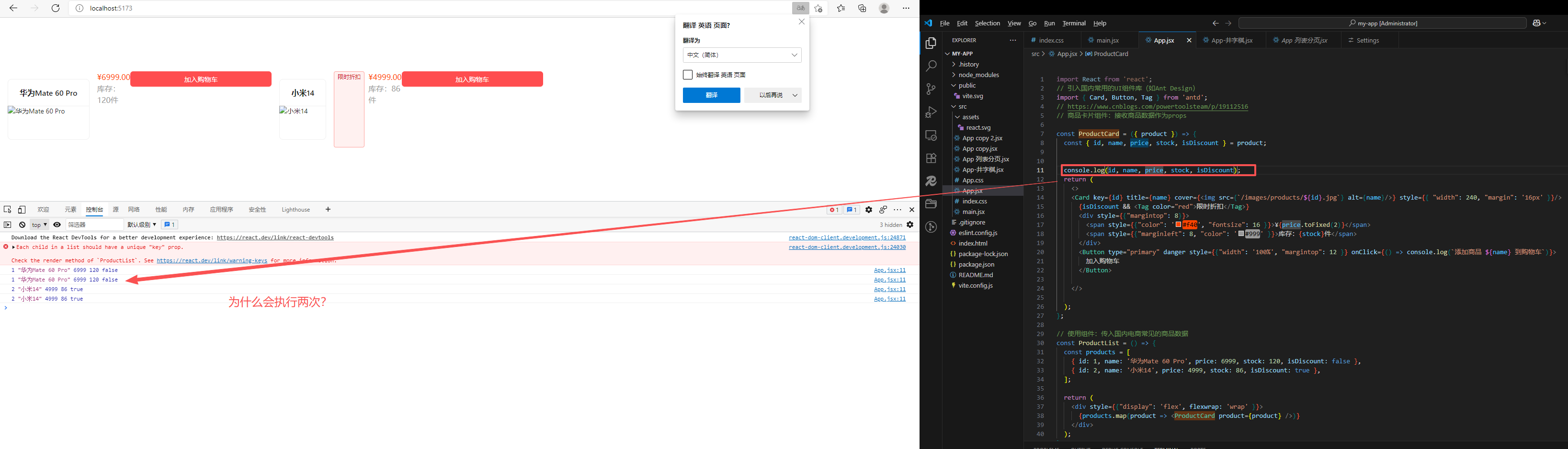Open browser Collections icon
The height and width of the screenshot is (449, 1568).
click(x=862, y=8)
